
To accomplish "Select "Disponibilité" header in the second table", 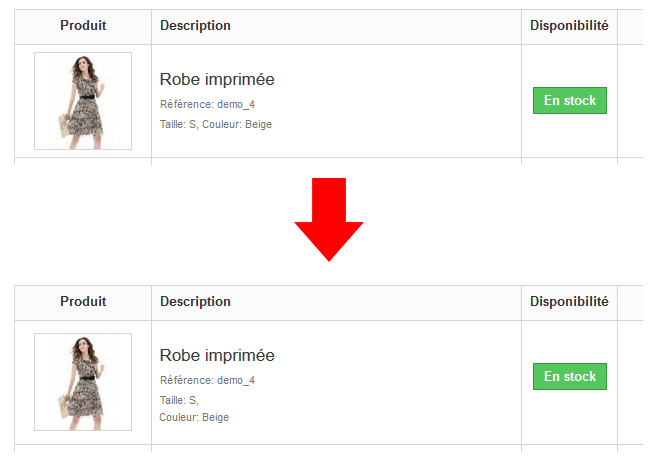I will point(569,302).
